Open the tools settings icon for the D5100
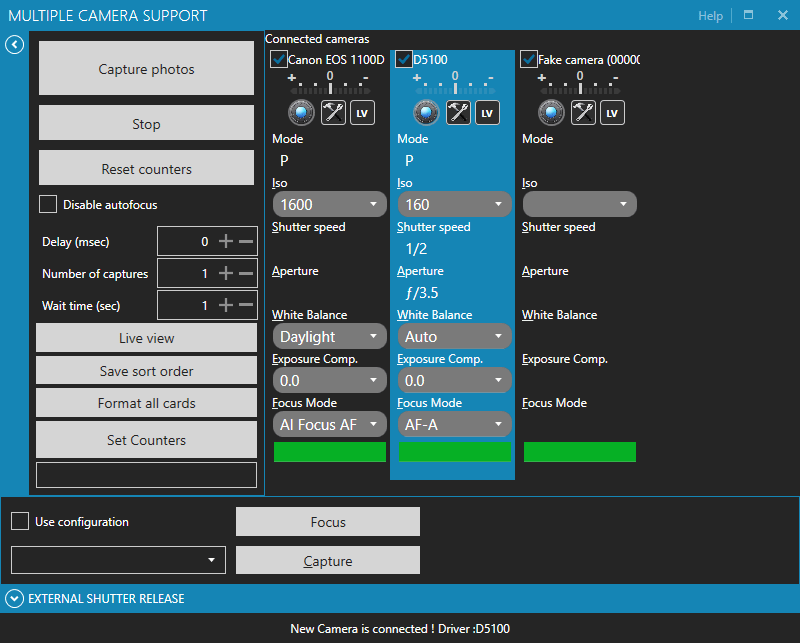 457,112
